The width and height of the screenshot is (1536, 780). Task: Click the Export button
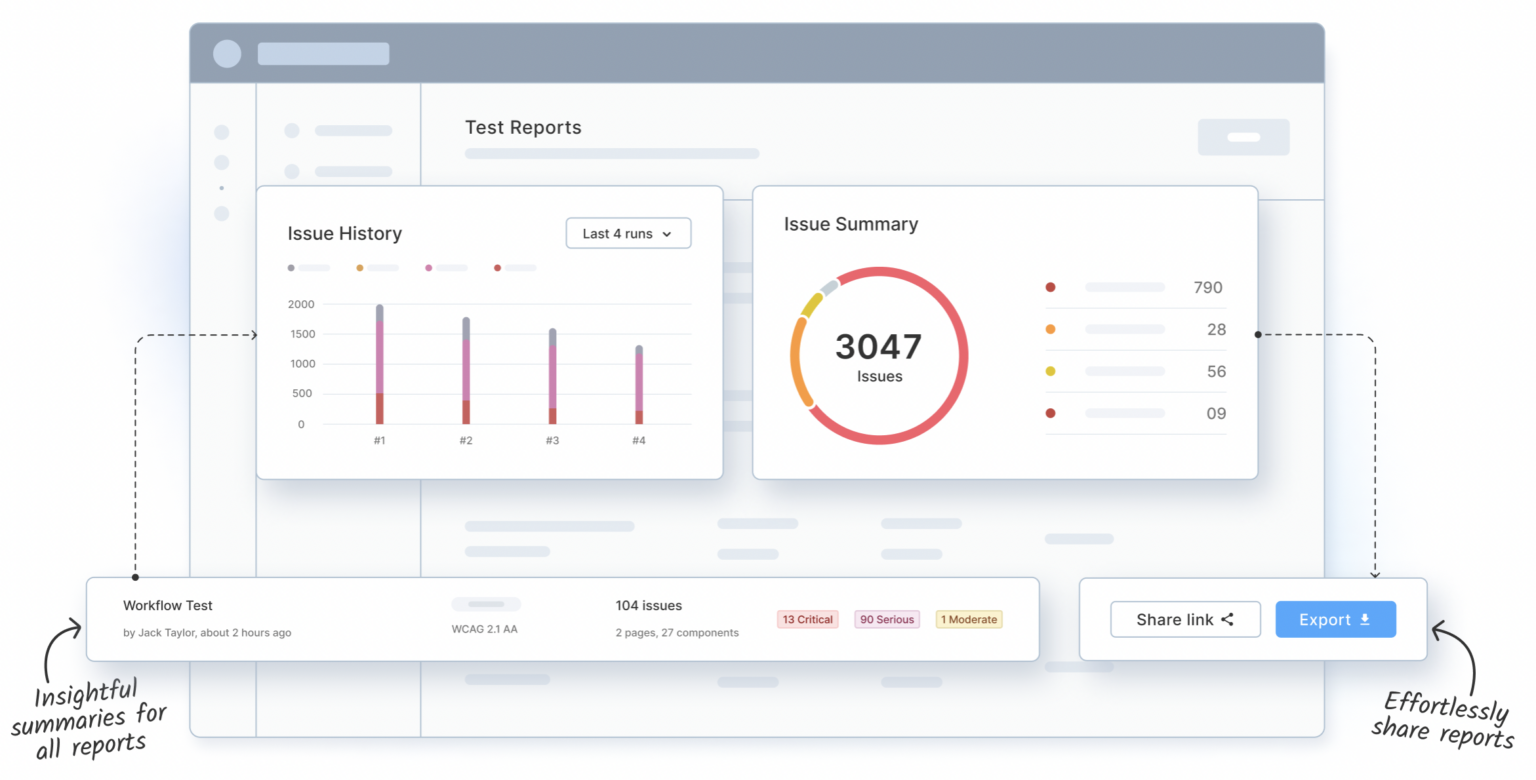pos(1336,618)
